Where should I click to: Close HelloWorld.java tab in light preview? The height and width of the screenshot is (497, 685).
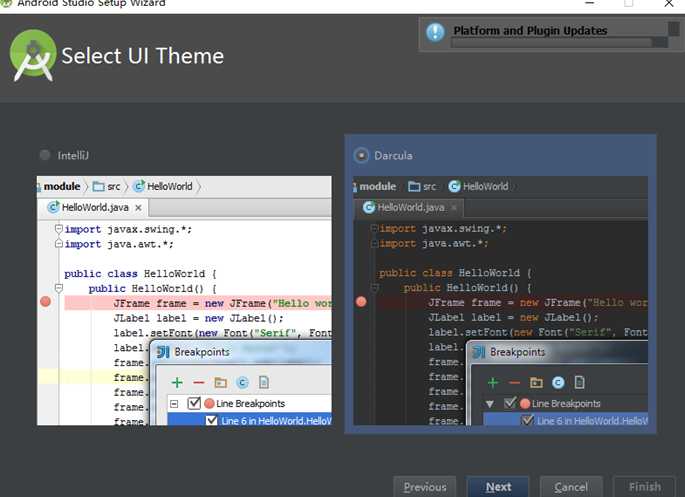138,208
